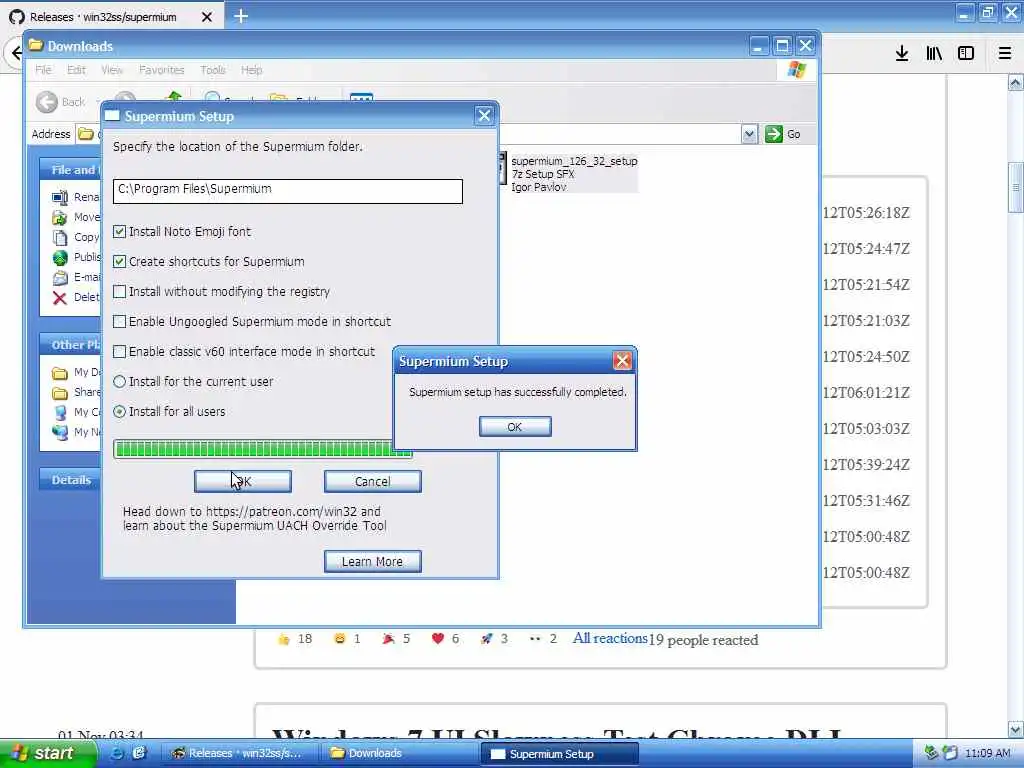This screenshot has width=1024, height=768.
Task: Click the Supermium folder location field
Action: pos(287,191)
